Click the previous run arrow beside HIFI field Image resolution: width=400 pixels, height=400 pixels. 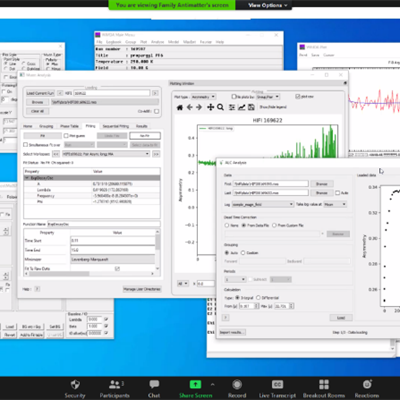click(x=60, y=93)
